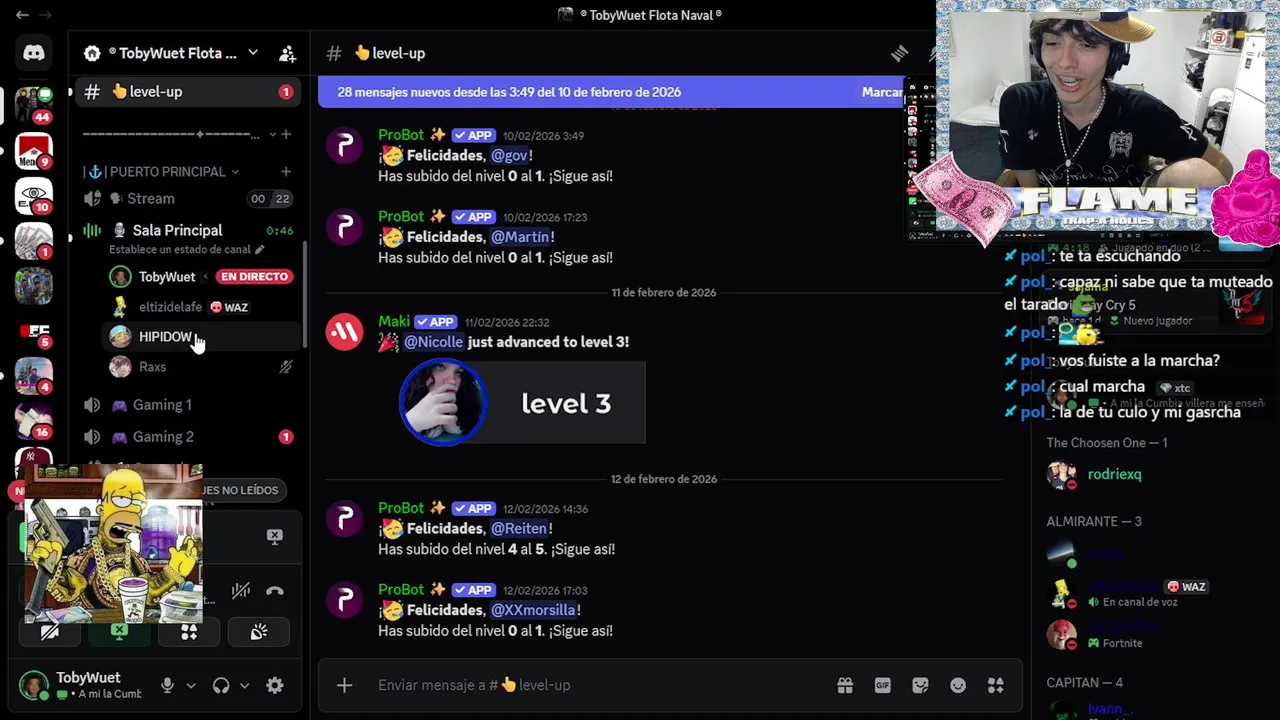Click the @Nicolle mention link
Image resolution: width=1280 pixels, height=720 pixels.
click(433, 342)
